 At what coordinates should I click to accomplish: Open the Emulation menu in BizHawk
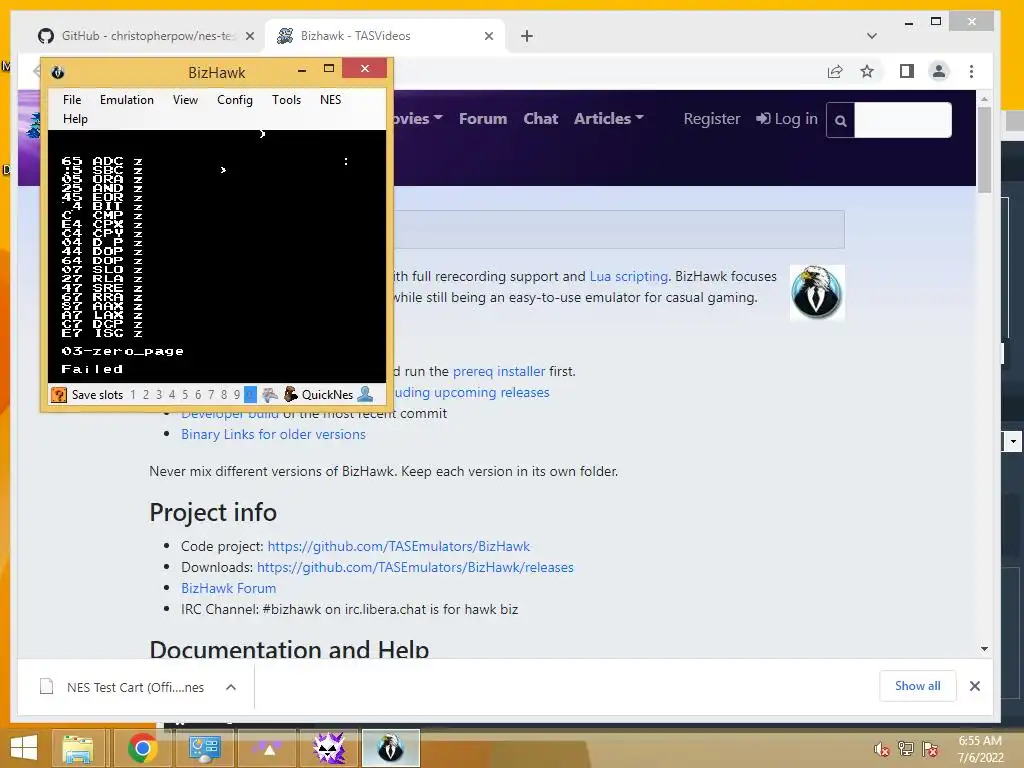[x=127, y=100]
